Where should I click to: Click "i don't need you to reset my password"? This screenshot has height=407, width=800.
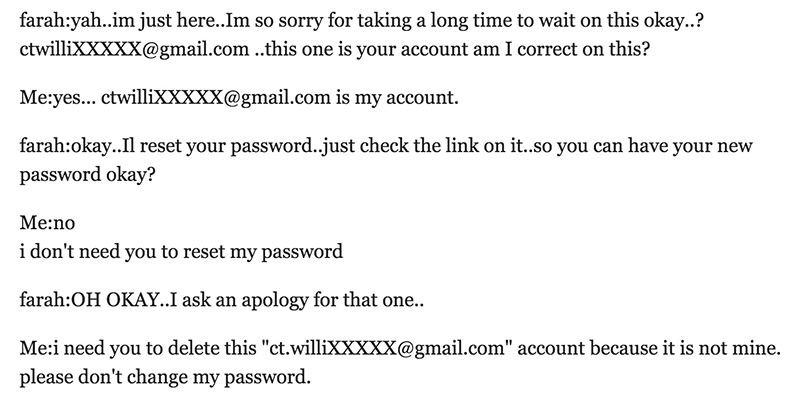pyautogui.click(x=181, y=251)
